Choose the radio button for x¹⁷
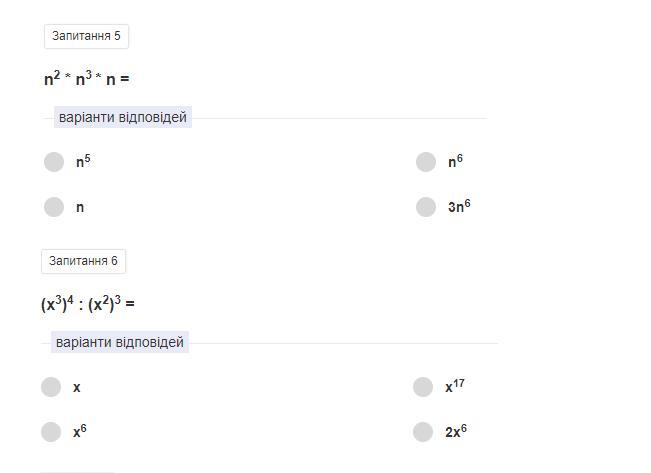Screen dimensions: 651x473 pos(423,387)
